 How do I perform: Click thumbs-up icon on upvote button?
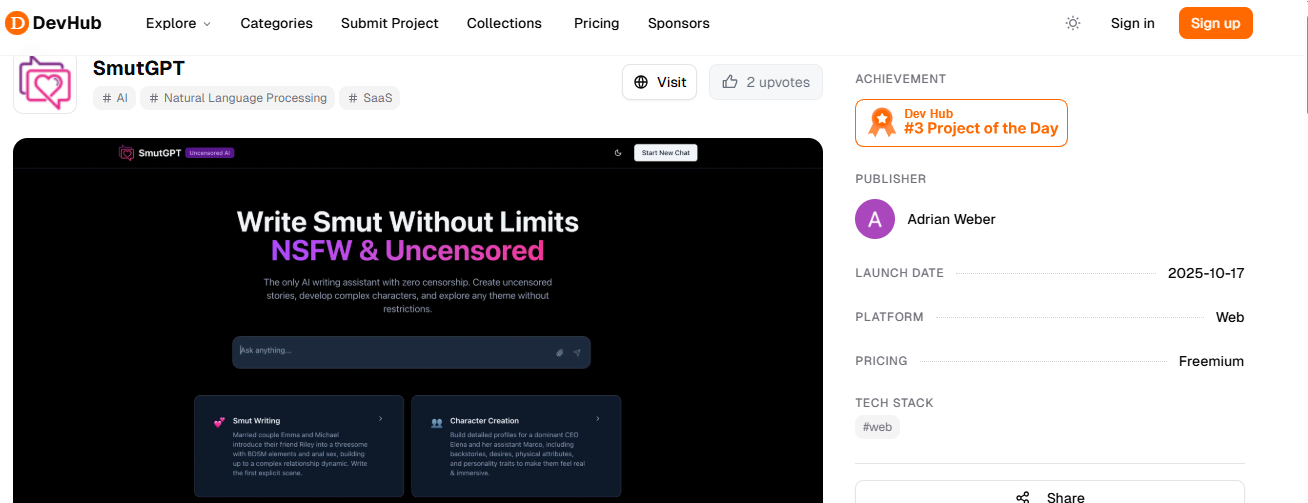(x=730, y=82)
